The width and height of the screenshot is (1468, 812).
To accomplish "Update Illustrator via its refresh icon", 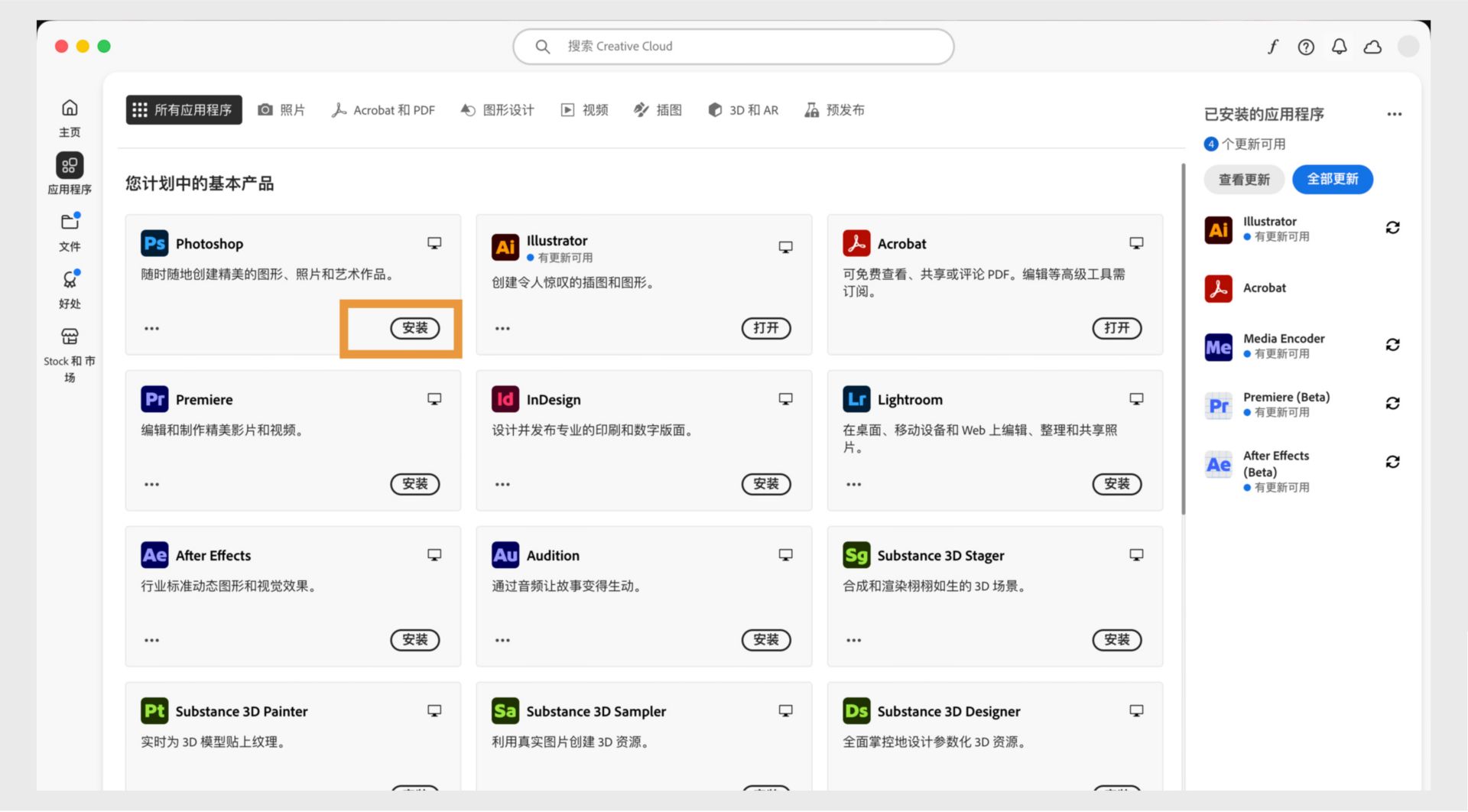I will click(x=1392, y=228).
